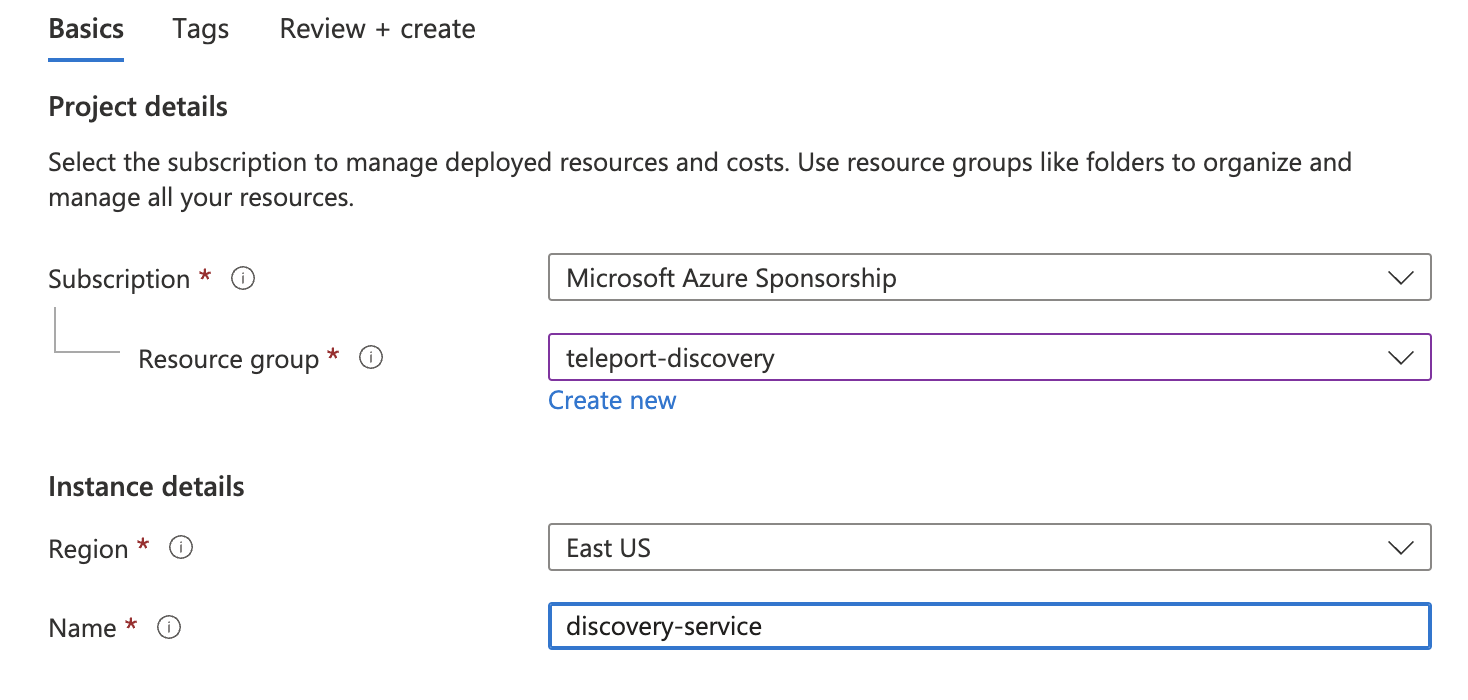Click the Resource group field label
Screen dimensions: 1468x700
click(228, 359)
